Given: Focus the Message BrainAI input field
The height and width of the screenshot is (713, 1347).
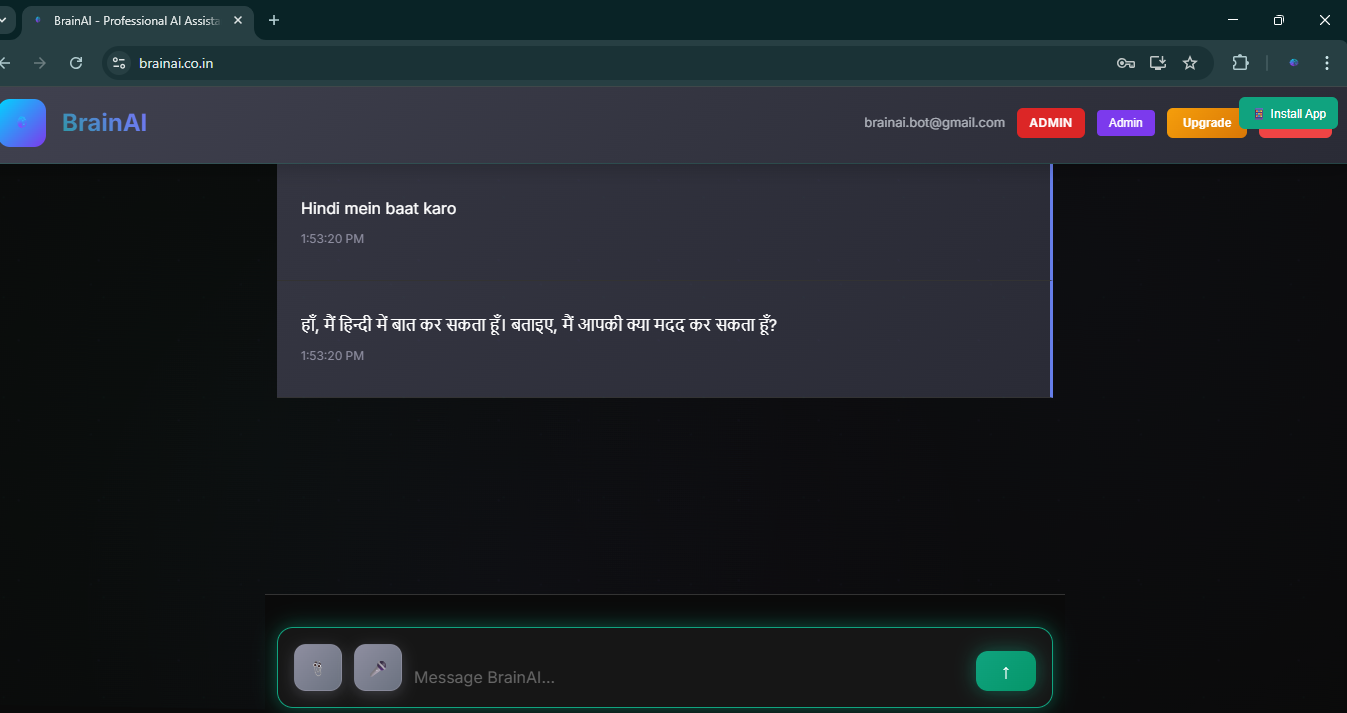Looking at the screenshot, I should 688,677.
